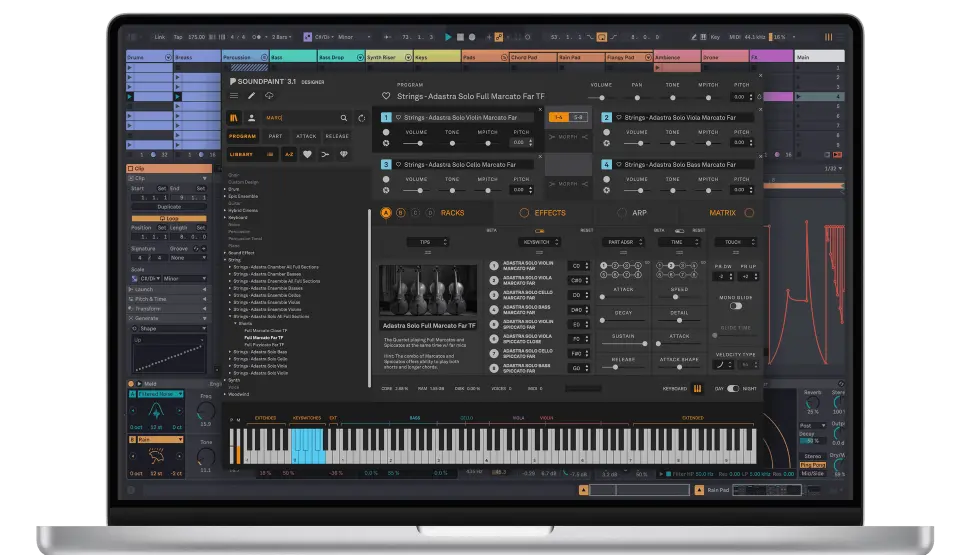
Task: Click the pencil edit icon
Action: (251, 96)
